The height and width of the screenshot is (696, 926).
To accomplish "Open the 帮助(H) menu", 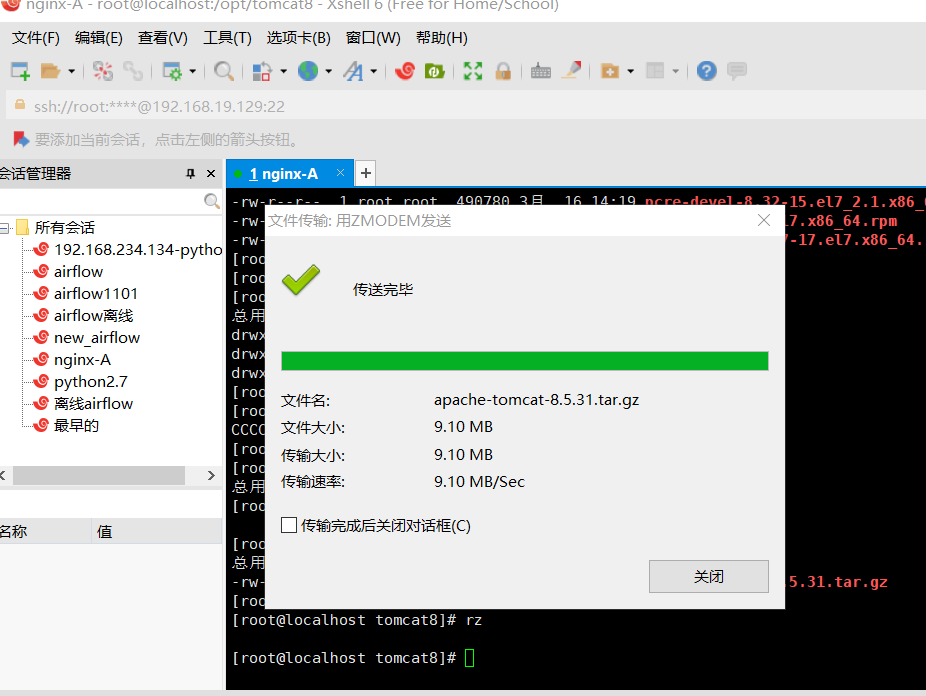I will (x=442, y=38).
